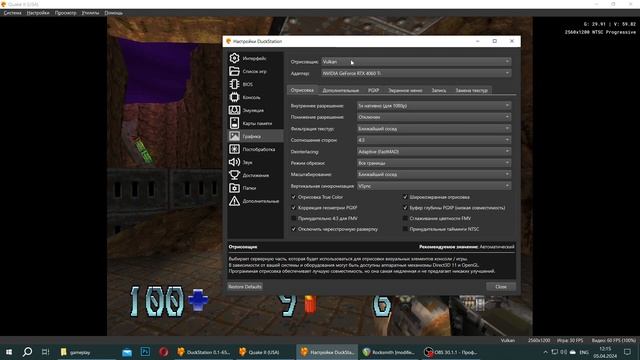Open Windows taskbar search
640x360 pixels.
click(x=27, y=352)
